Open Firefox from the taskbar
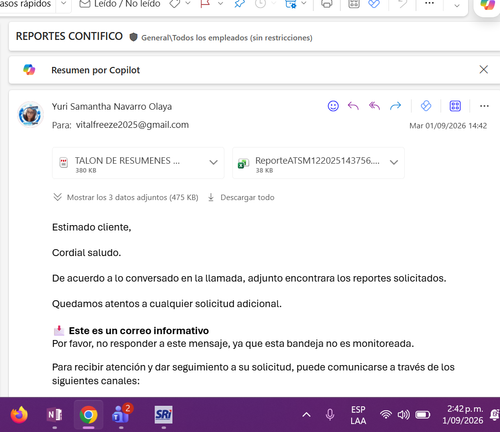This screenshot has width=500, height=432. coord(19,415)
